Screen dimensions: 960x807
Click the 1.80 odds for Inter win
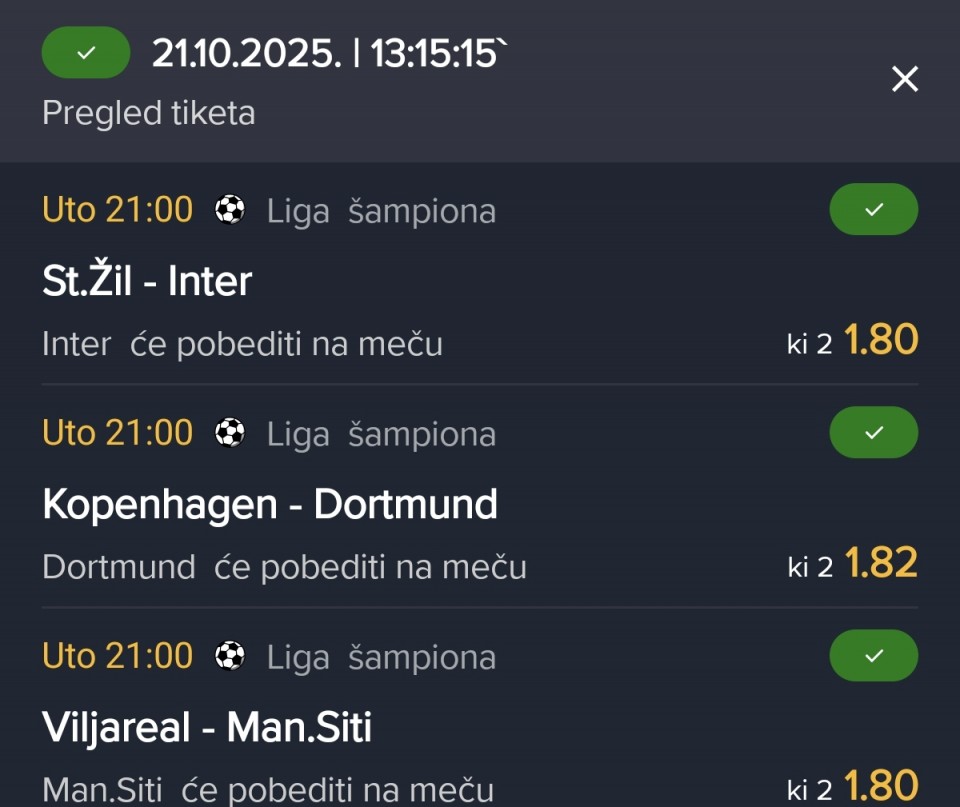coord(880,341)
